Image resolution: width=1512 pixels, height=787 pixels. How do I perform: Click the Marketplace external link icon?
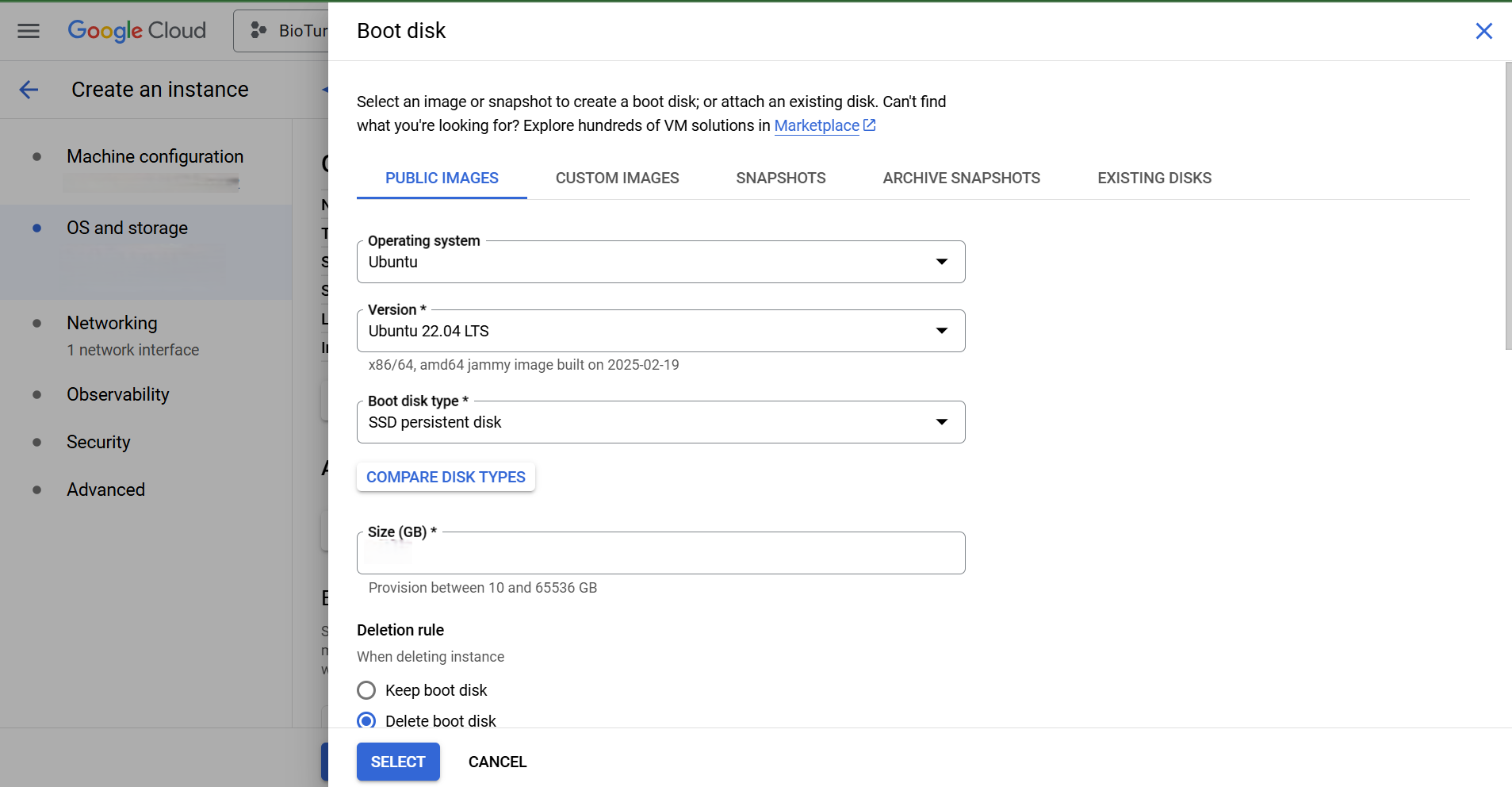(870, 125)
